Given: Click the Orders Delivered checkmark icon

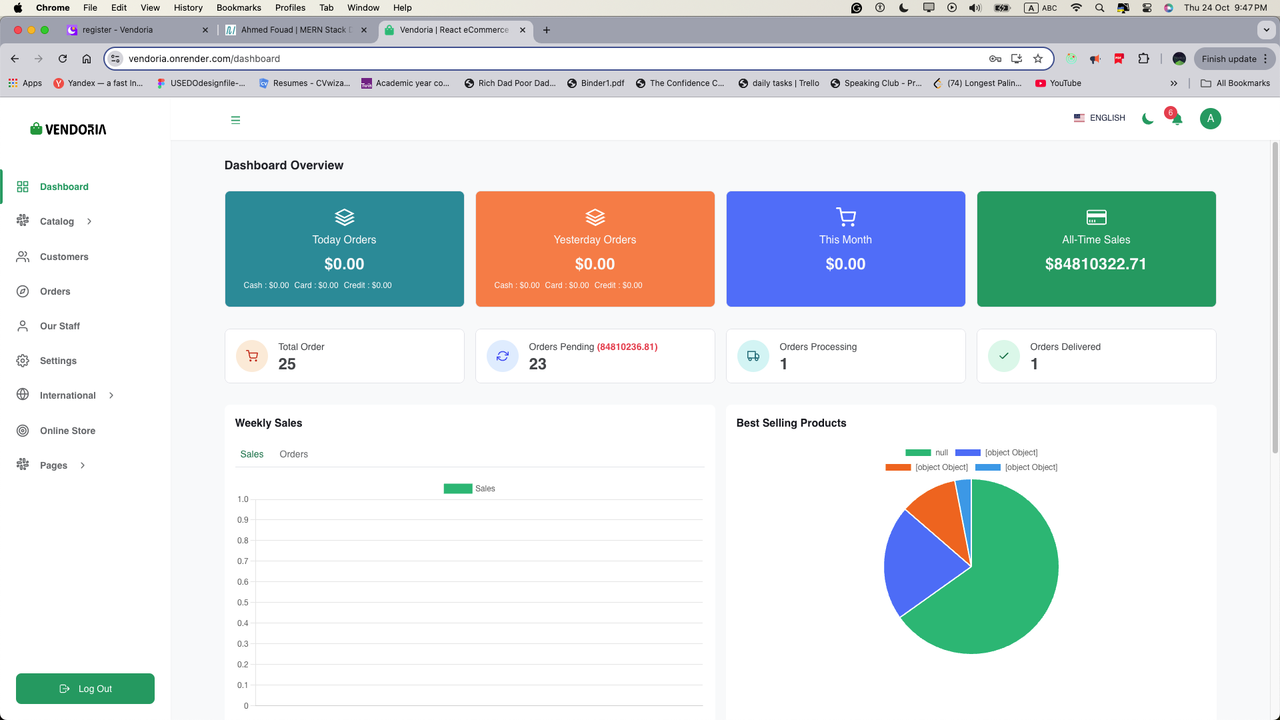Looking at the screenshot, I should (1004, 356).
